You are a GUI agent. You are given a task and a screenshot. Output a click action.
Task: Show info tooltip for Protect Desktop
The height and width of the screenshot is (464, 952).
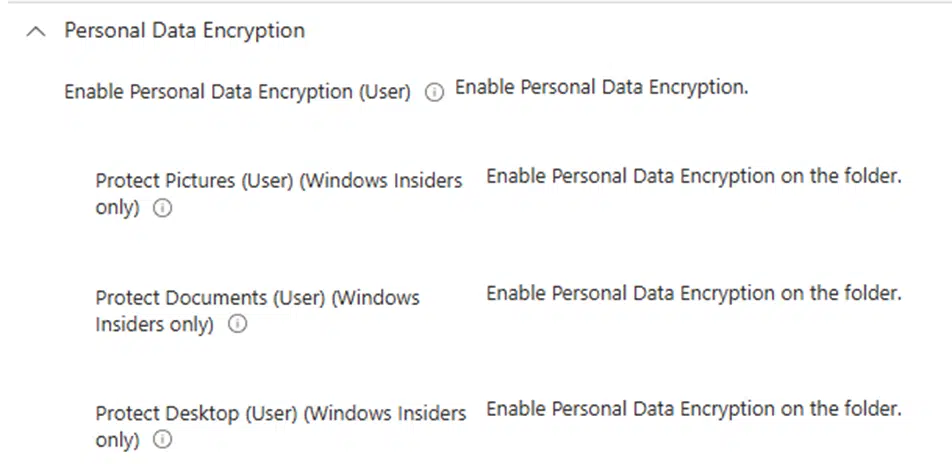click(x=162, y=440)
